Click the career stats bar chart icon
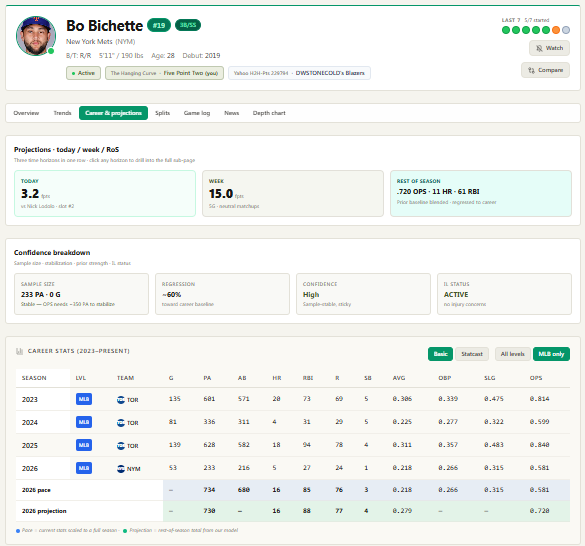The image size is (585, 546). coord(19,351)
